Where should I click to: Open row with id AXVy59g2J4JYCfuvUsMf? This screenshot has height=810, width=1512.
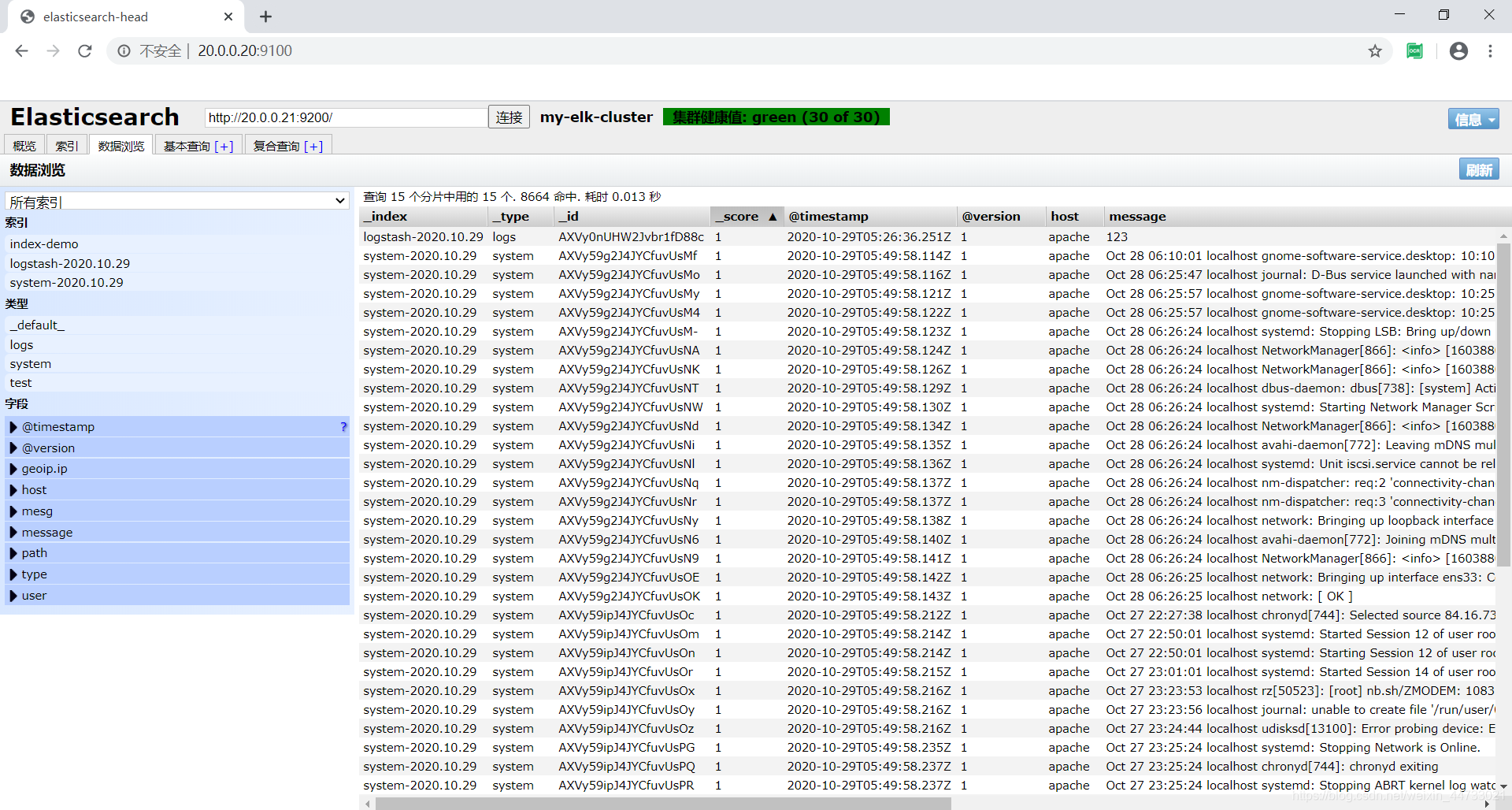coord(628,256)
